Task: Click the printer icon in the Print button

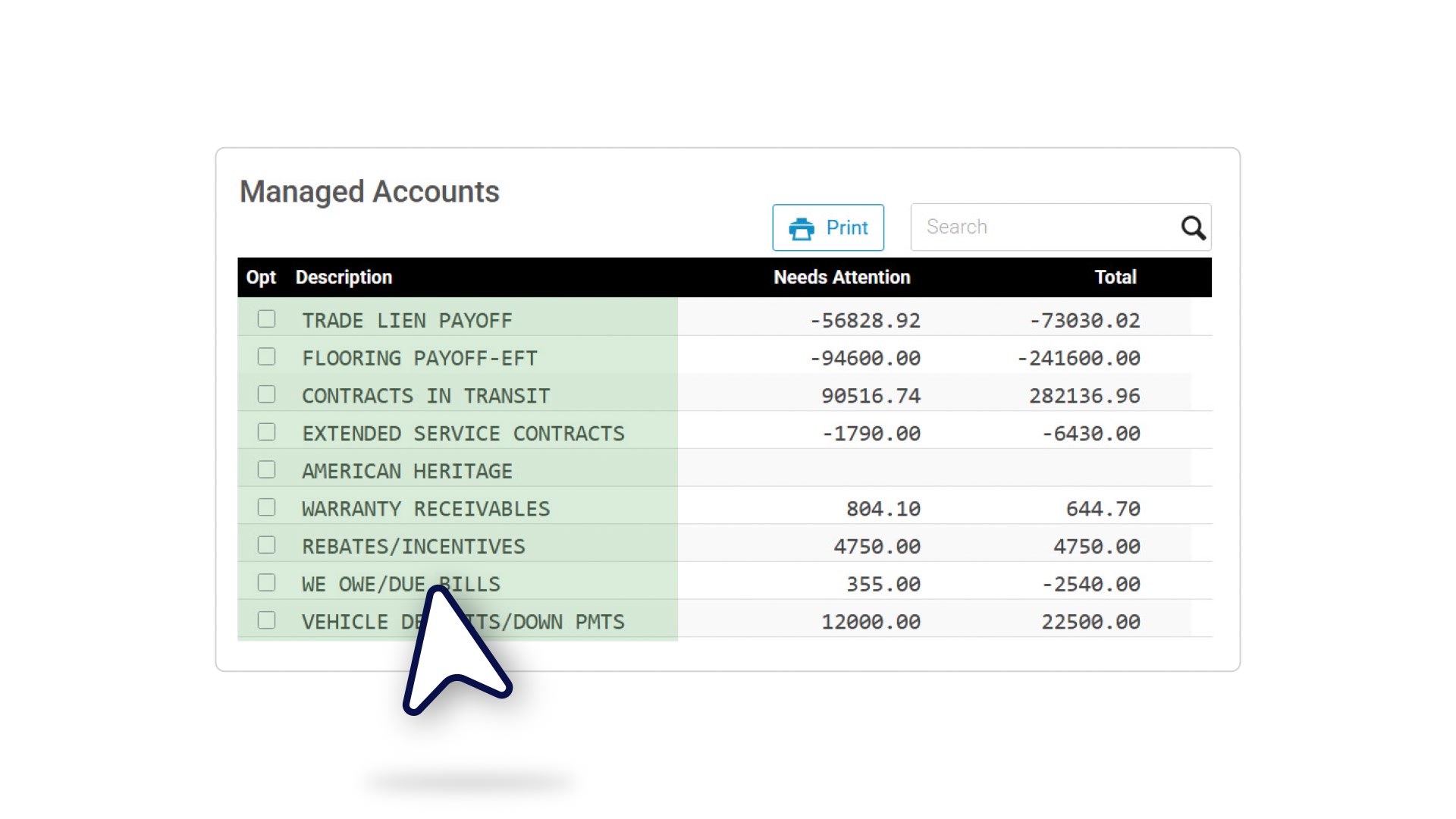Action: pyautogui.click(x=803, y=227)
